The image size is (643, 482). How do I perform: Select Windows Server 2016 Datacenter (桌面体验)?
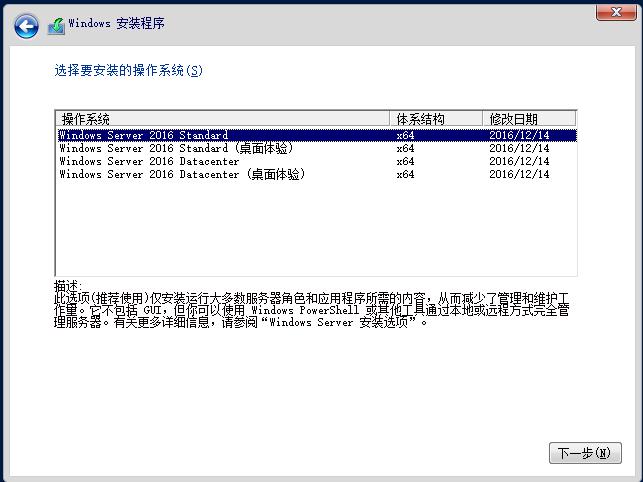[317, 174]
